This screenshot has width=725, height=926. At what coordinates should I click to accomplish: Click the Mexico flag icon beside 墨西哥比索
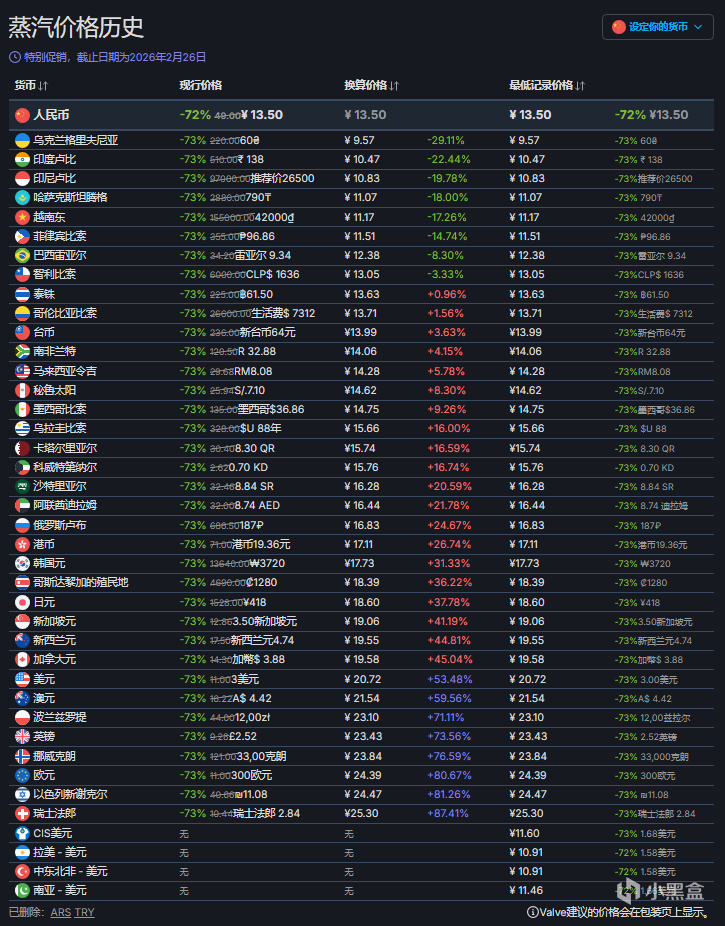(22, 409)
